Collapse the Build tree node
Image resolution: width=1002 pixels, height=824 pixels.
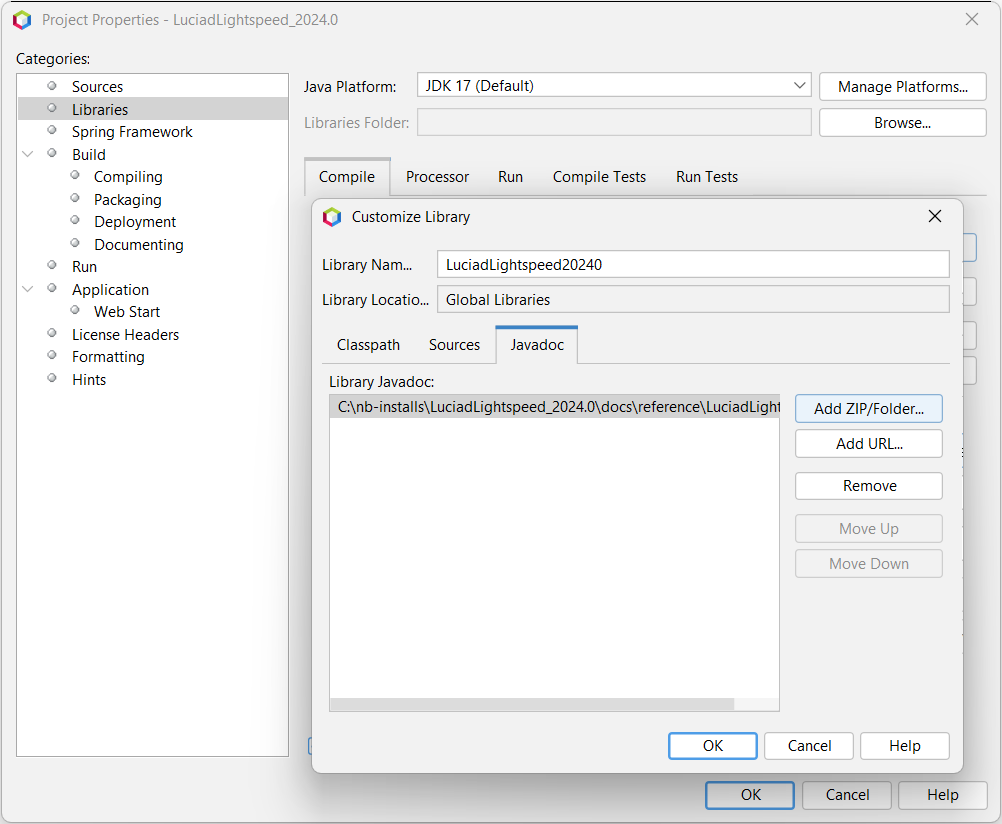pyautogui.click(x=27, y=154)
